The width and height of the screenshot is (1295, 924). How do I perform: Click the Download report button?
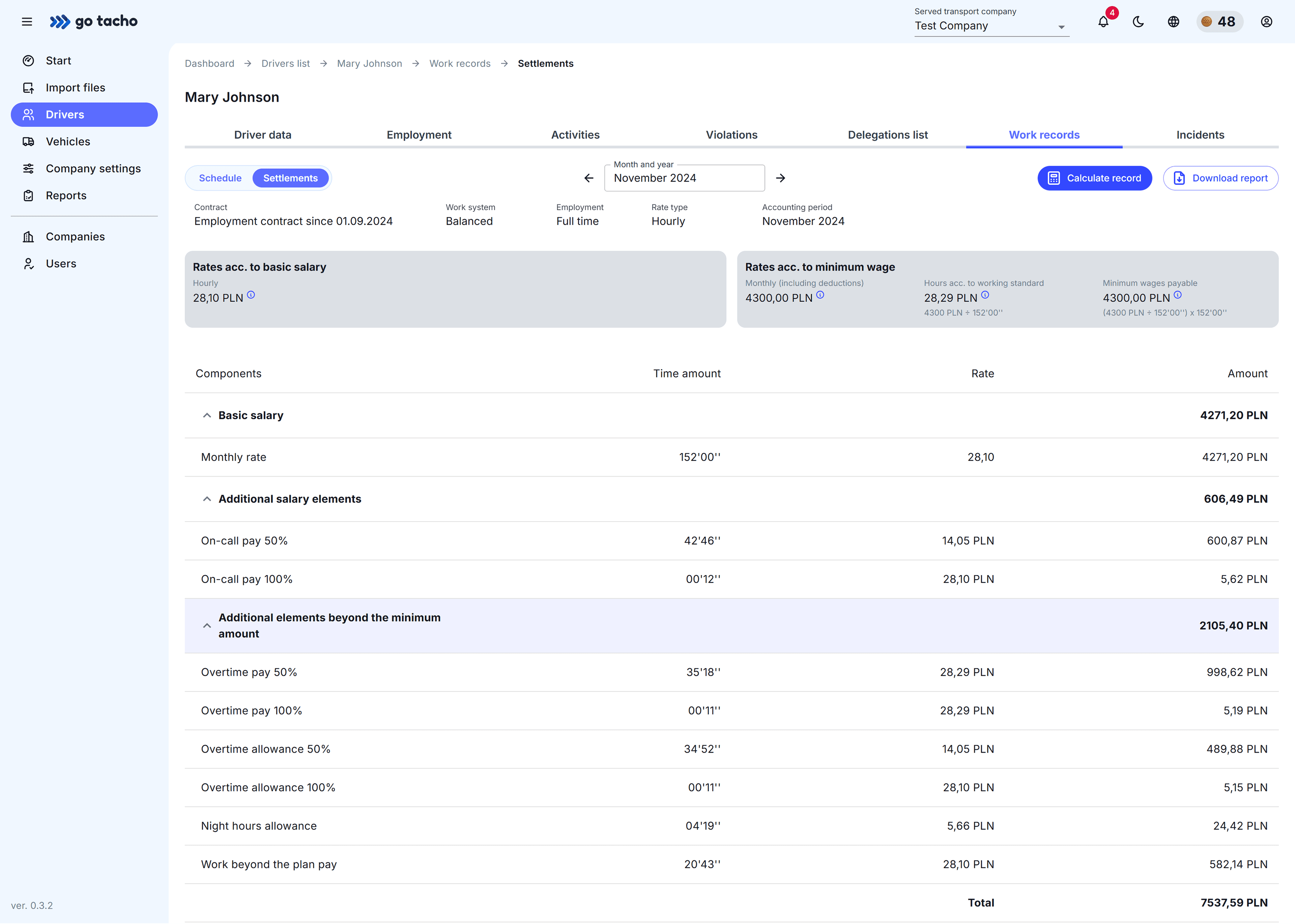pos(1220,178)
